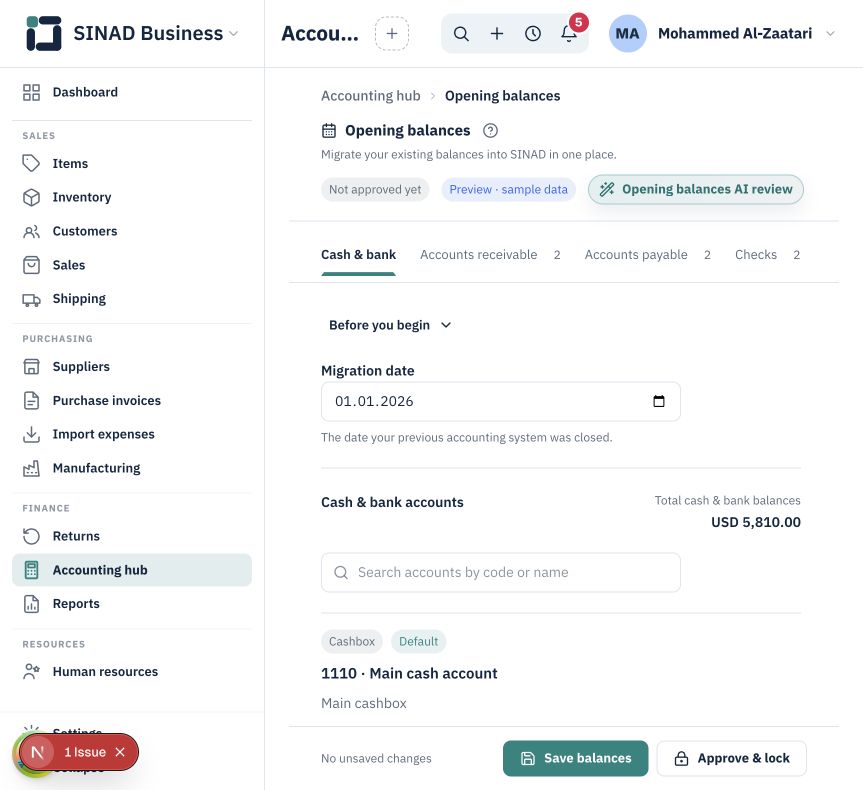Open Shipping in the sidebar

132,299
